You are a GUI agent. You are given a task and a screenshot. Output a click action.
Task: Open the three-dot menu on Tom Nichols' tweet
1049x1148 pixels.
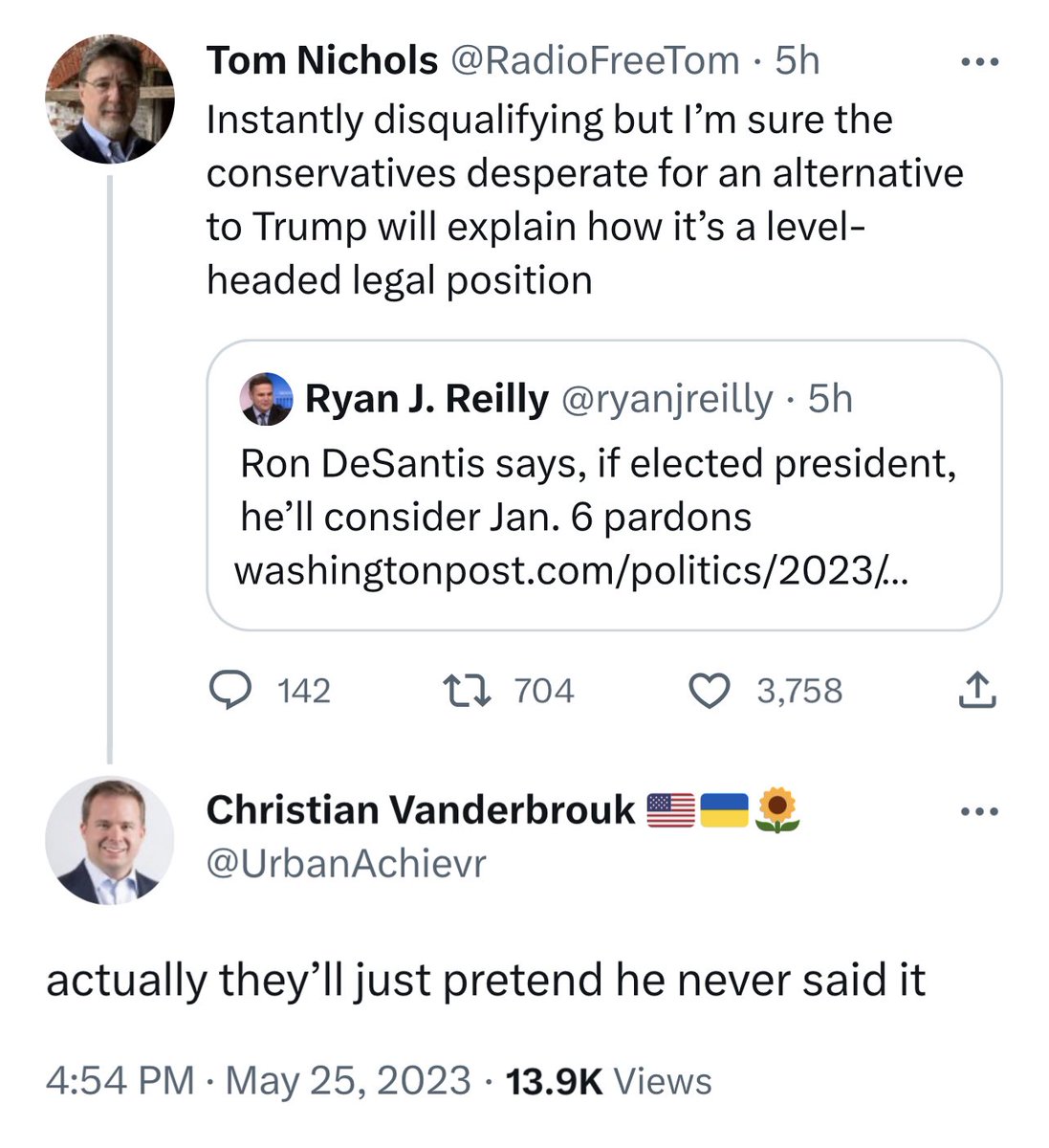click(x=979, y=63)
